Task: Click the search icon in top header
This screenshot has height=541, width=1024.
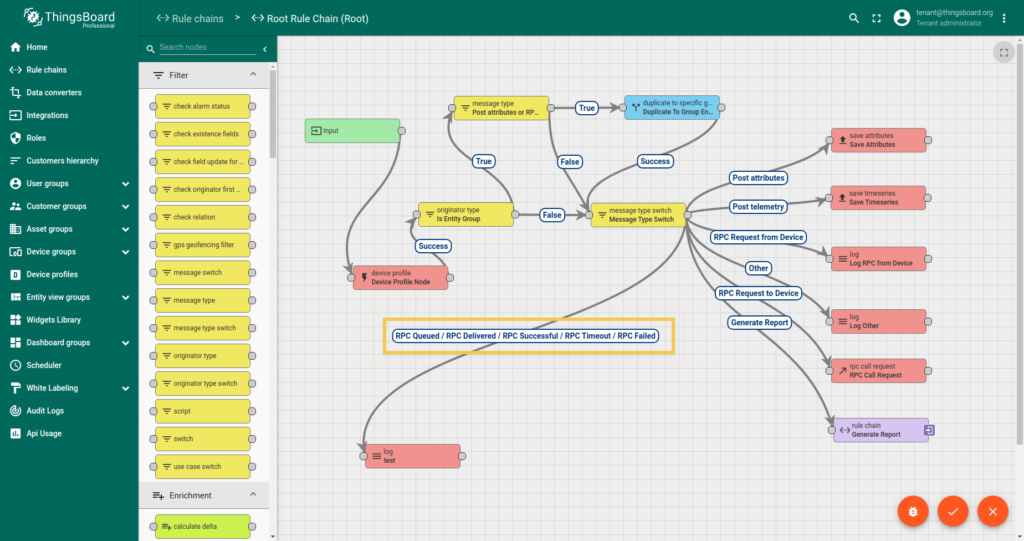Action: [854, 18]
